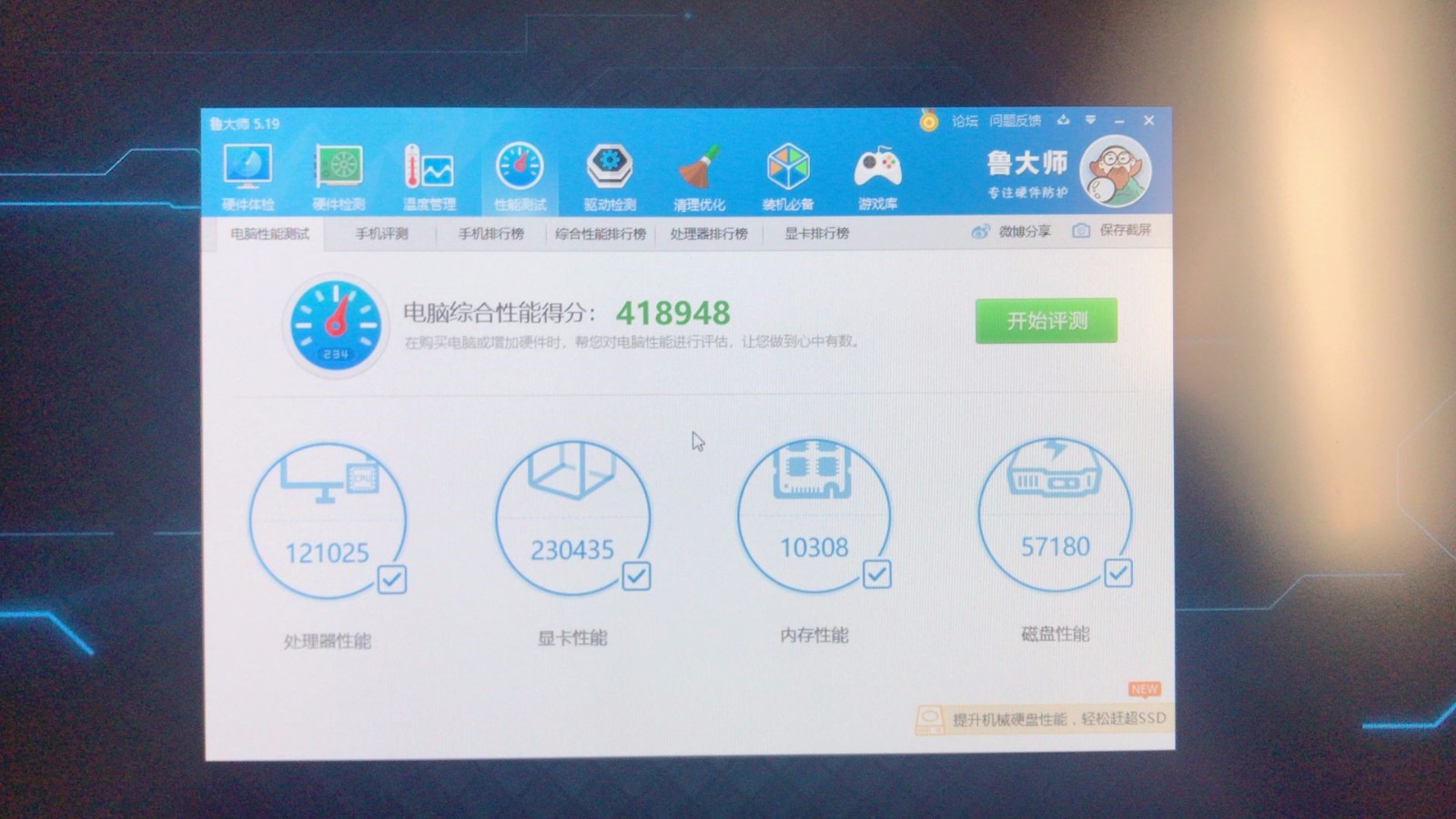Click the 鲁大师 5.19 window title

coord(244,124)
